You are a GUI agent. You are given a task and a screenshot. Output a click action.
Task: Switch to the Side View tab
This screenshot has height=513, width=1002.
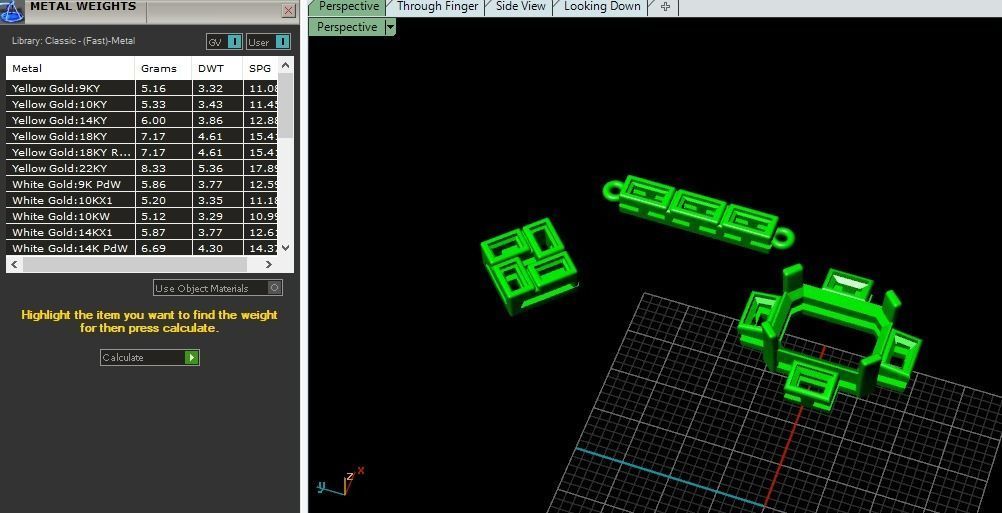click(x=521, y=7)
